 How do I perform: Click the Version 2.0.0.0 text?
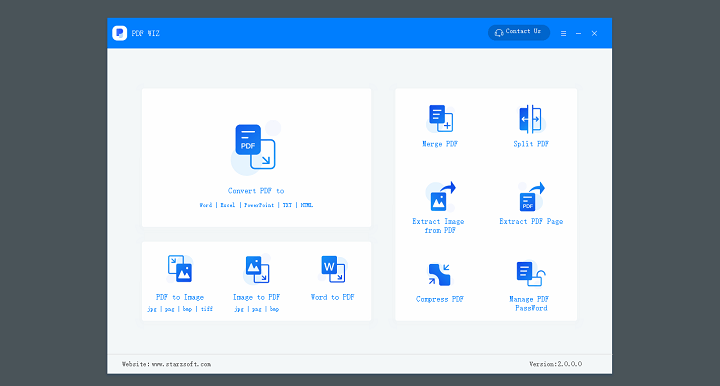point(555,364)
